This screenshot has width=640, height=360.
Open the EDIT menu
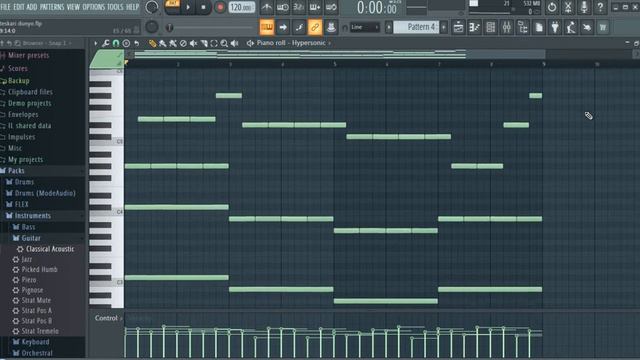pos(19,7)
